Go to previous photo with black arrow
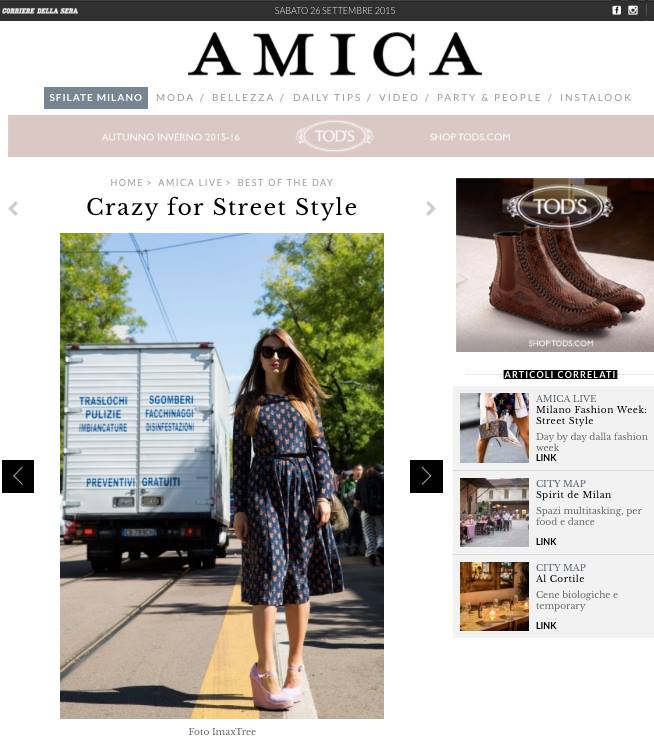654x747 pixels. (x=18, y=476)
